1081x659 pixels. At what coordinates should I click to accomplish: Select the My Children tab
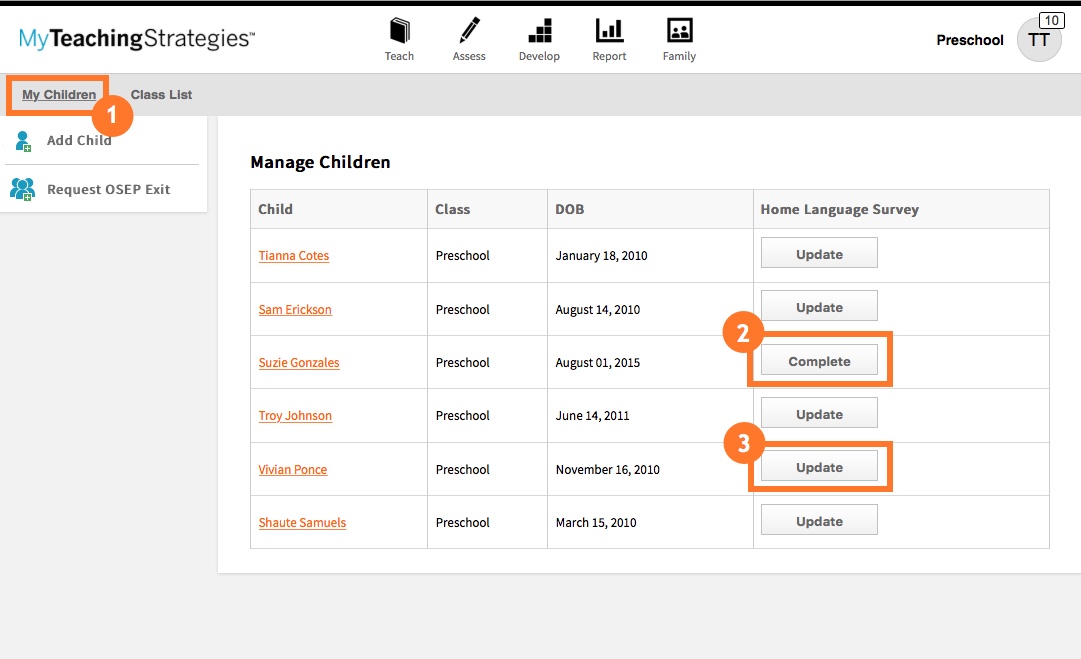click(57, 94)
